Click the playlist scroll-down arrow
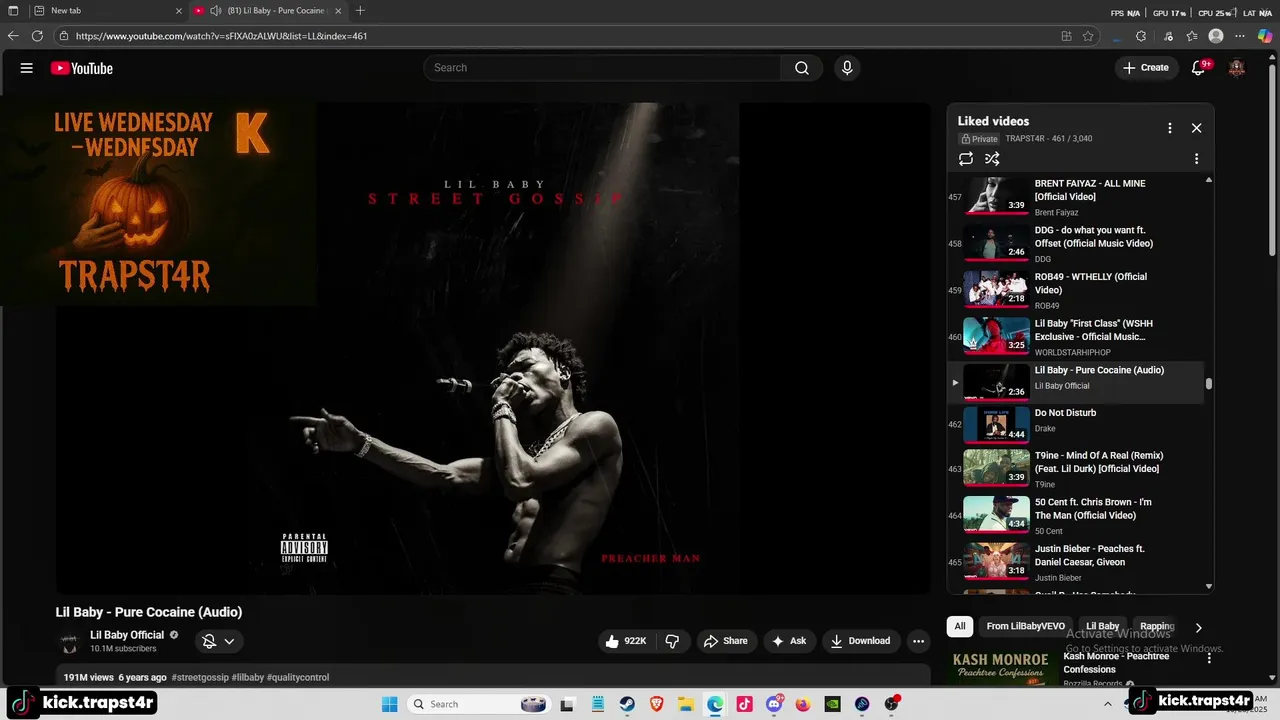Viewport: 1280px width, 720px height. (x=1209, y=587)
